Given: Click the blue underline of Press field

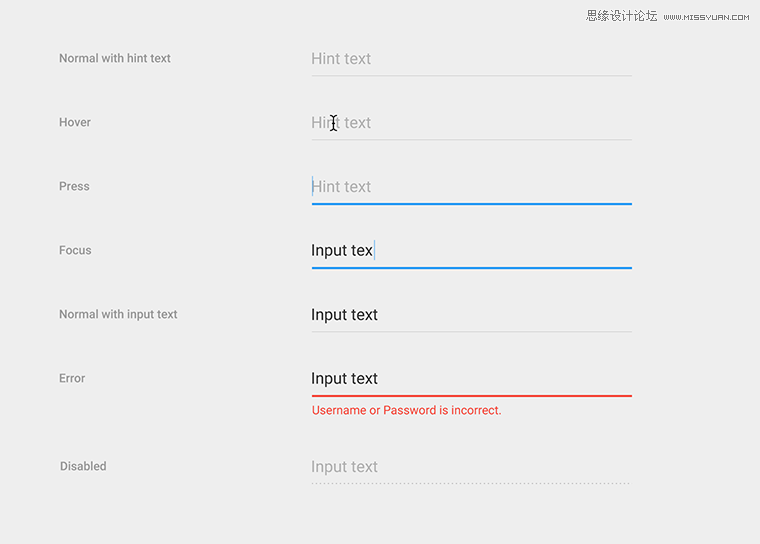Looking at the screenshot, I should pyautogui.click(x=472, y=204).
